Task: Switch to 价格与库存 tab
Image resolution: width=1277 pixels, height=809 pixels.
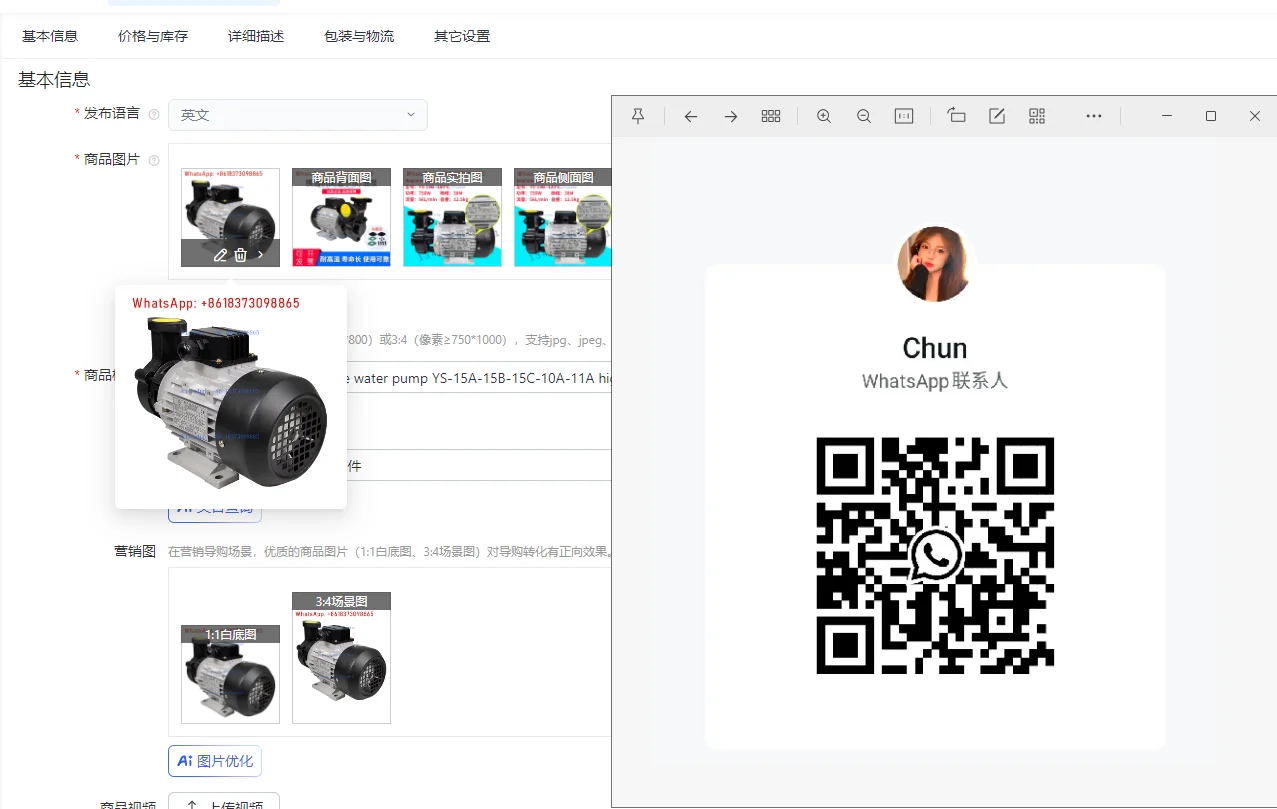Action: point(153,36)
